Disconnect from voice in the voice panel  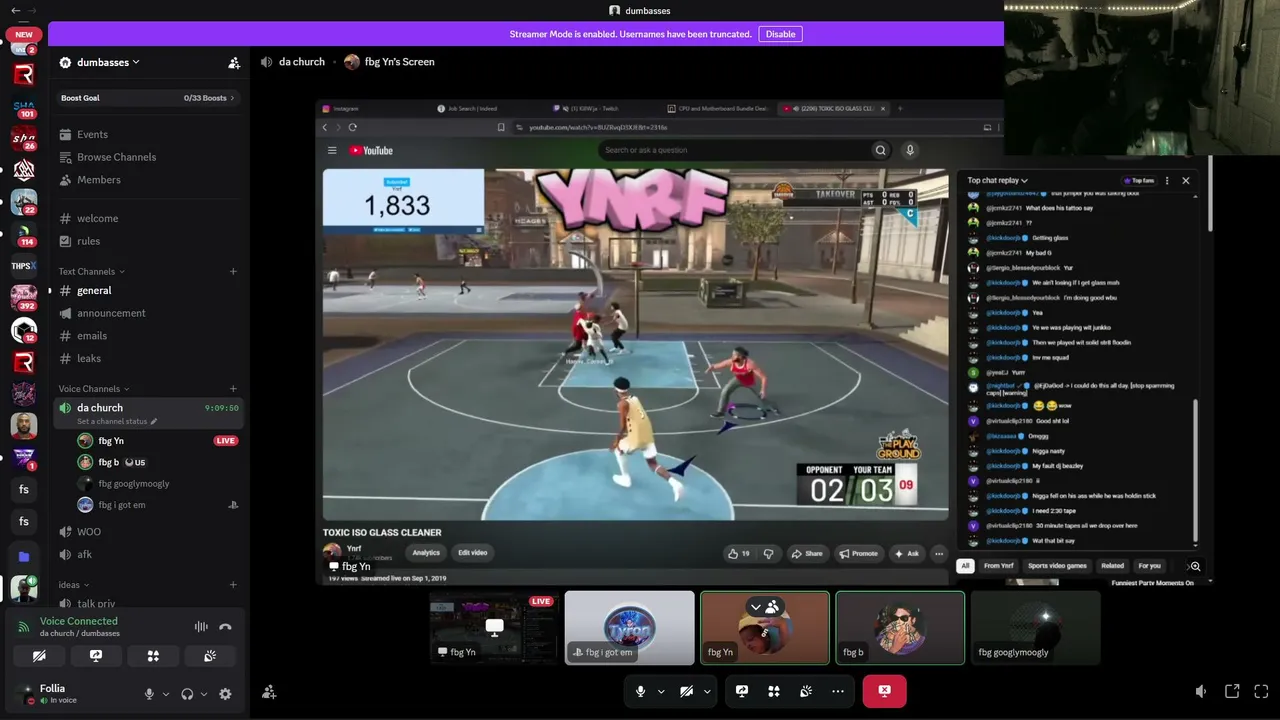coord(225,627)
